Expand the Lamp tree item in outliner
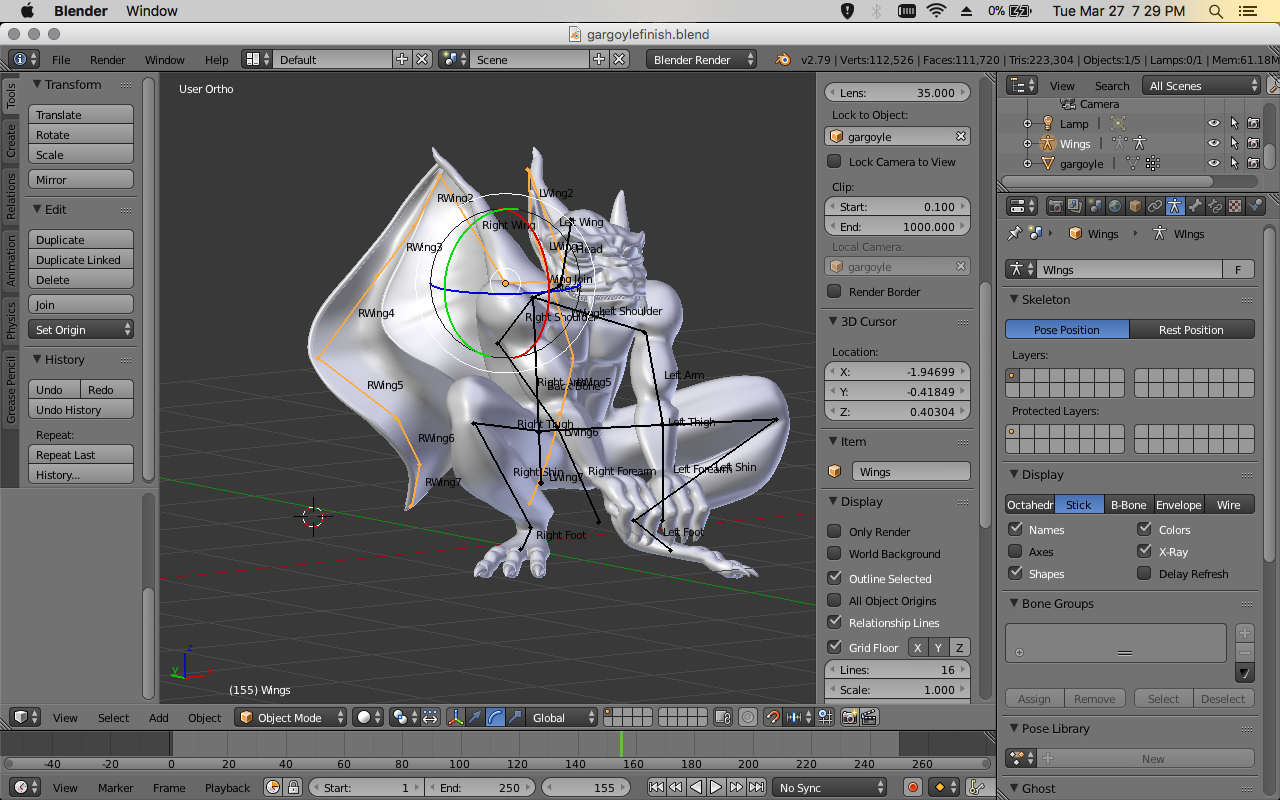The width and height of the screenshot is (1280, 800). pos(1027,124)
